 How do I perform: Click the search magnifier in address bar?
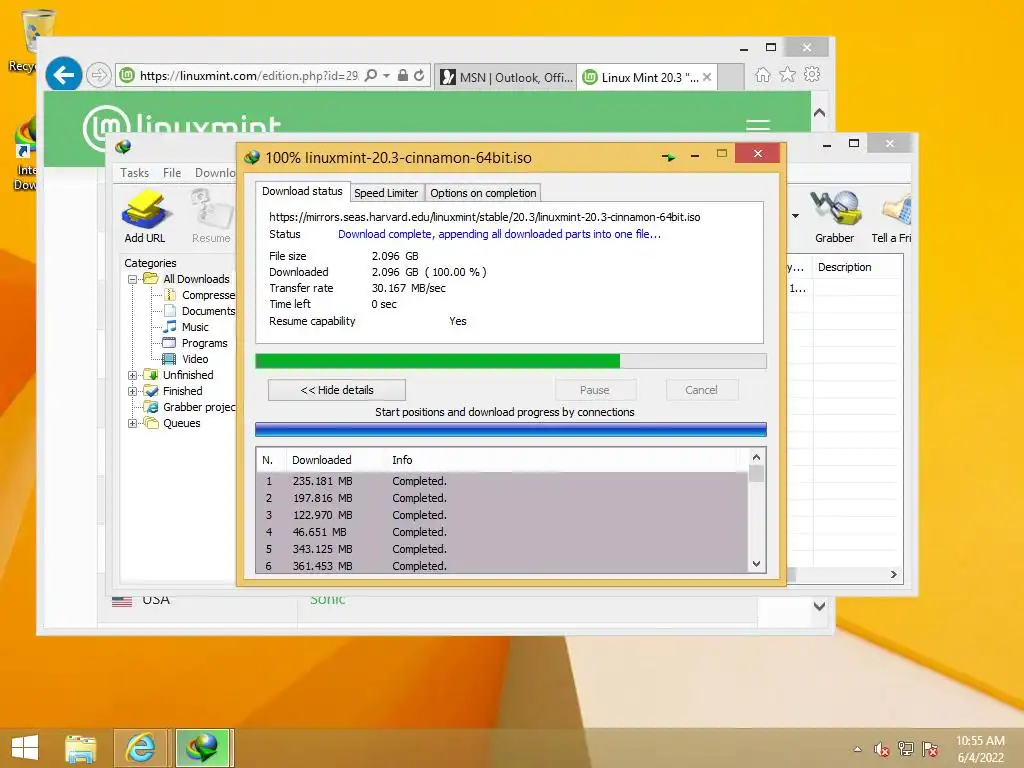tap(370, 75)
